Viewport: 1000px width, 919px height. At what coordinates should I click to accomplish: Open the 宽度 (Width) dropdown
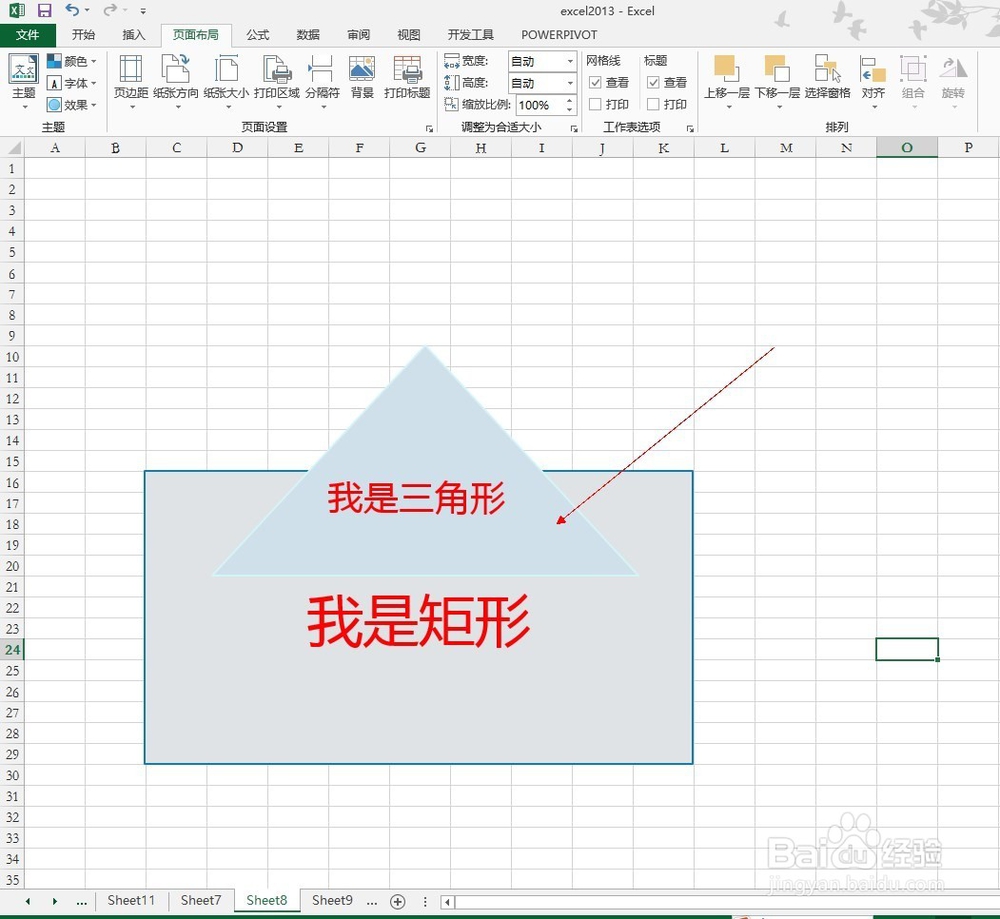click(x=571, y=60)
